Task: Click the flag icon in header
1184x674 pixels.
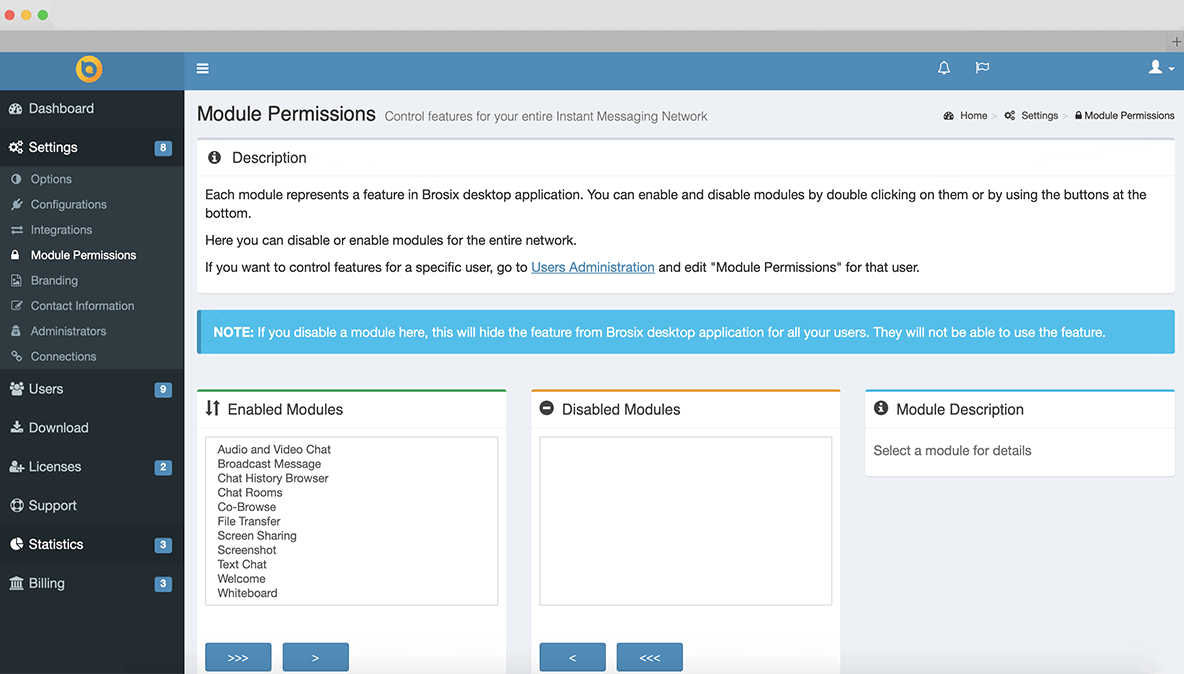Action: coord(982,68)
